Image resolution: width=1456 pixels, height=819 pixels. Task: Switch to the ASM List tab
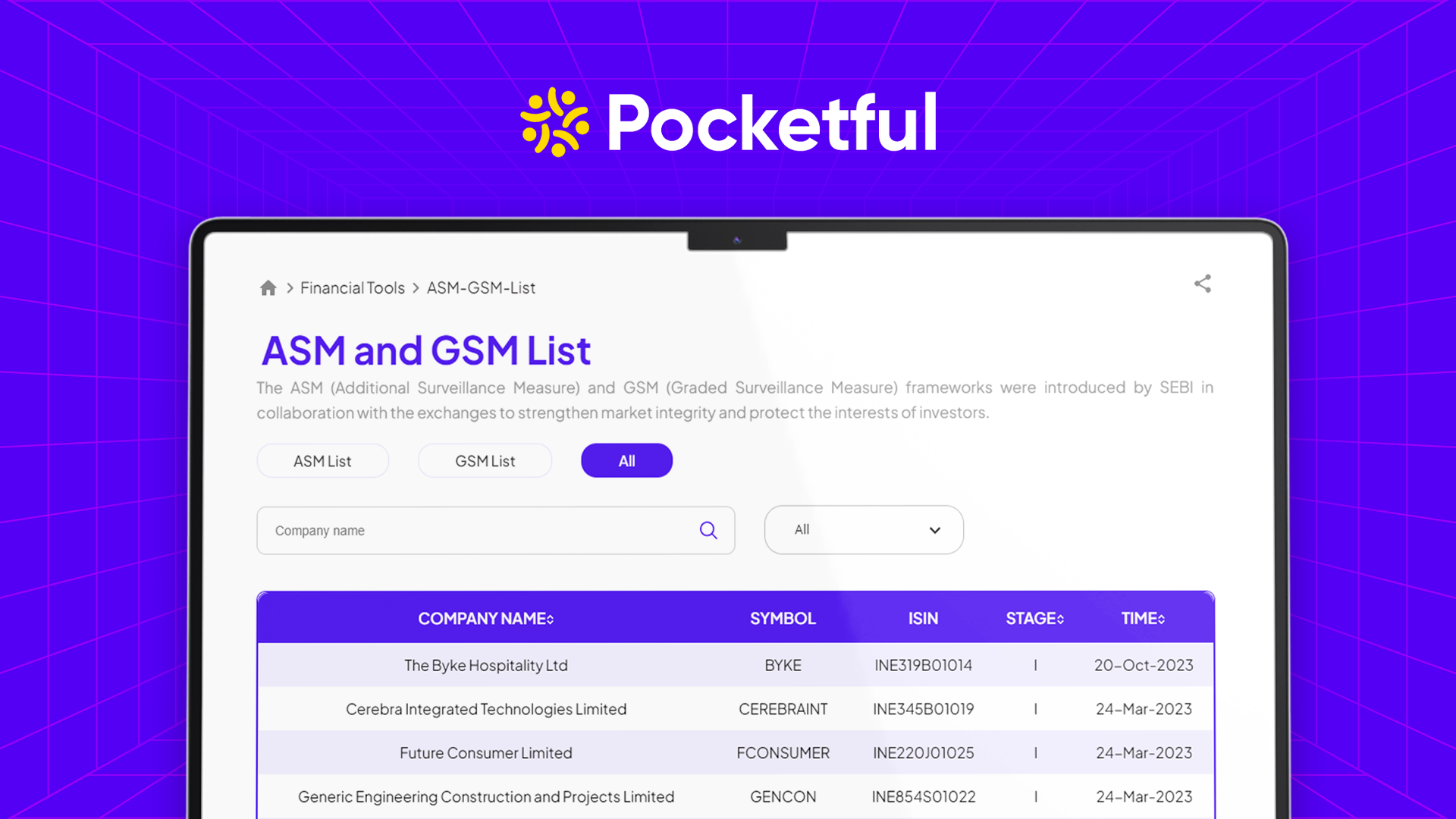point(322,461)
